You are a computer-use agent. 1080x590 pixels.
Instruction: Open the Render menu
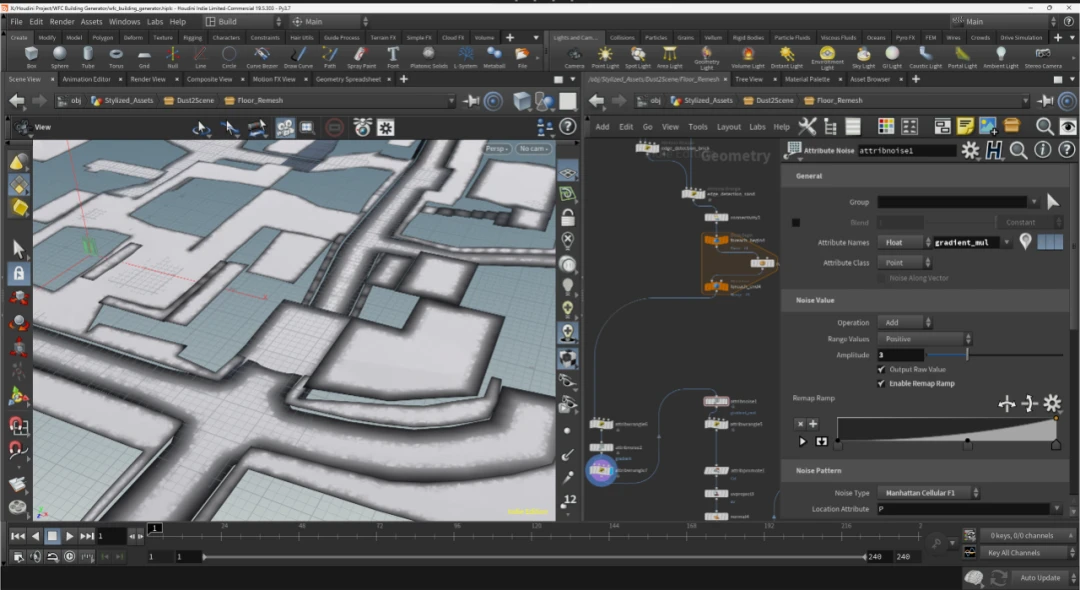(62, 21)
